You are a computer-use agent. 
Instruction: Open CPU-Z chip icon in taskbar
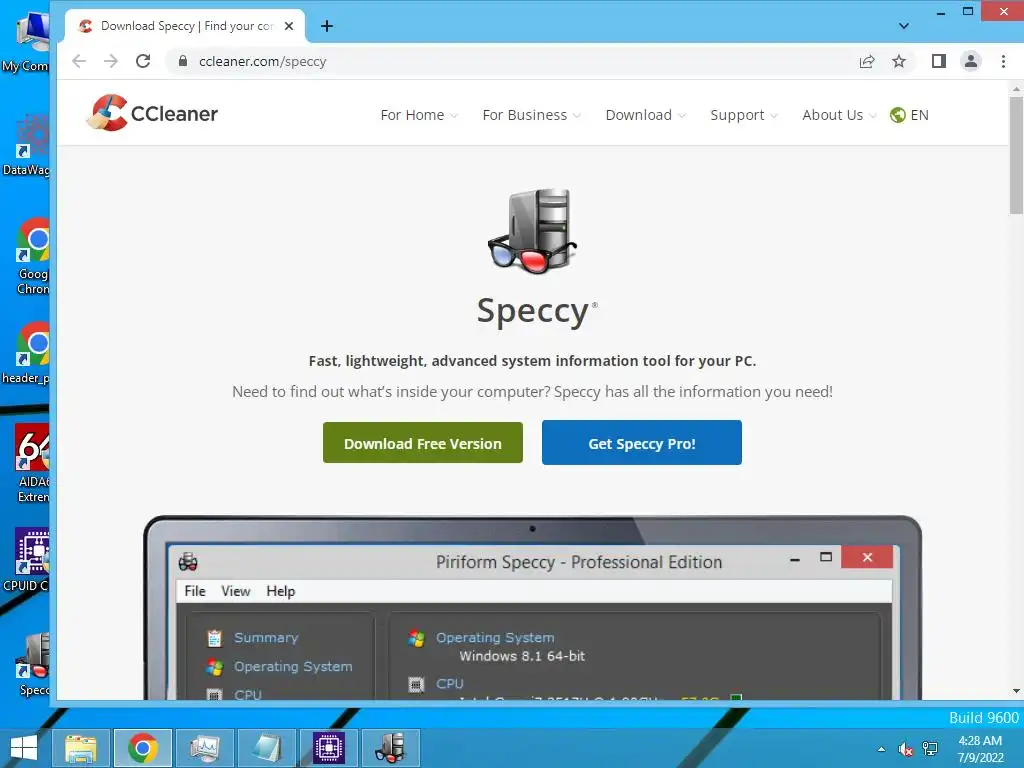pos(328,748)
